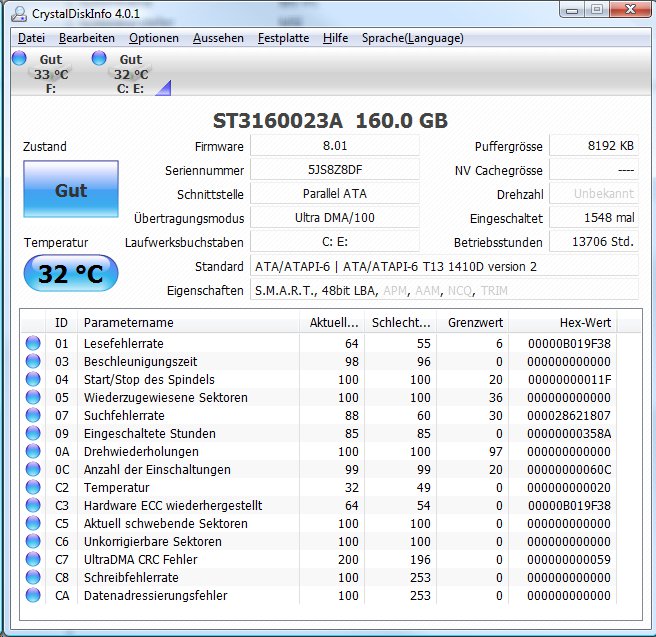Viewport: 656px width, 637px height.
Task: Click status orb of Anzahl der Einschaltungen
Action: (33, 469)
